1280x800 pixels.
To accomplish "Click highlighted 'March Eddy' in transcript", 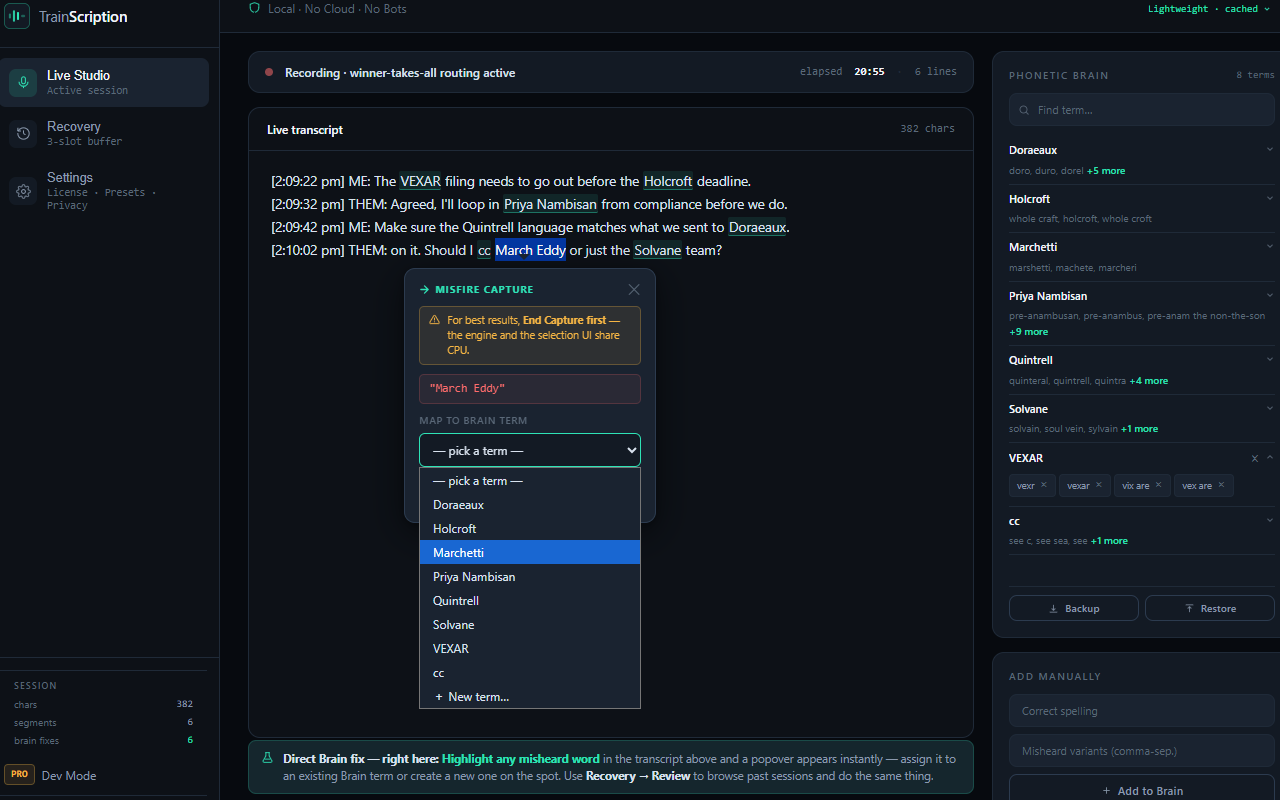I will point(530,250).
